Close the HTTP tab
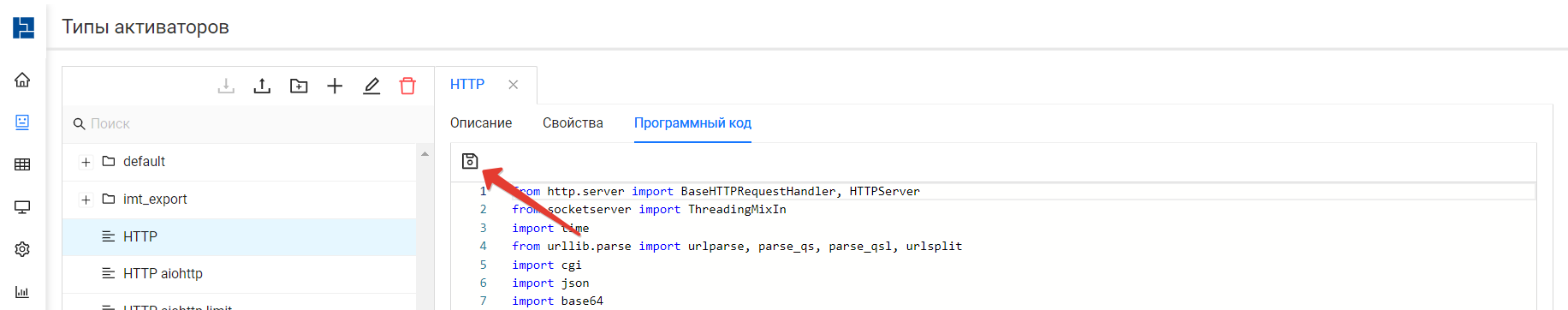Image resolution: width=1568 pixels, height=310 pixels. [x=514, y=85]
